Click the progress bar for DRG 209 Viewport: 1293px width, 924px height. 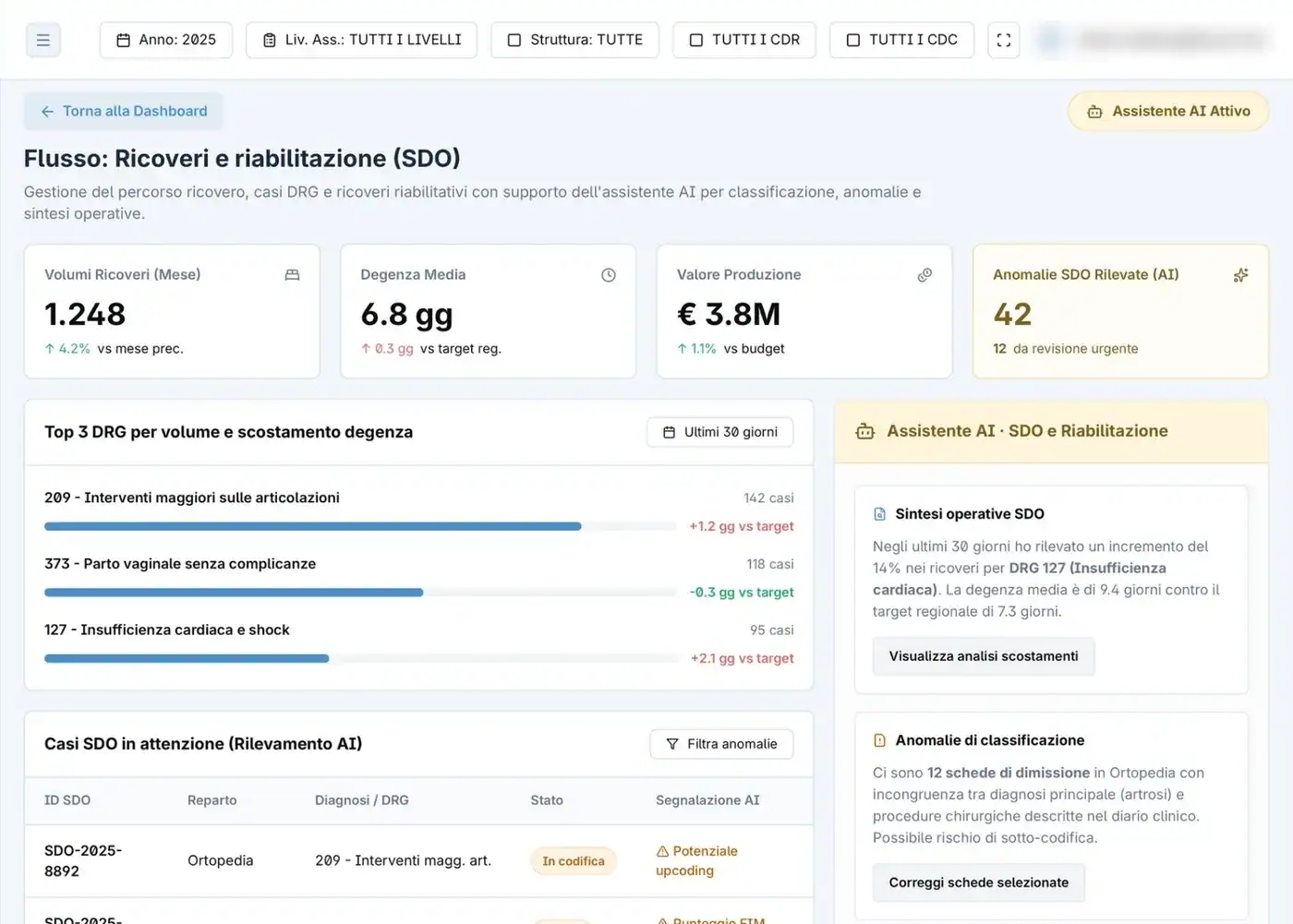(x=360, y=526)
